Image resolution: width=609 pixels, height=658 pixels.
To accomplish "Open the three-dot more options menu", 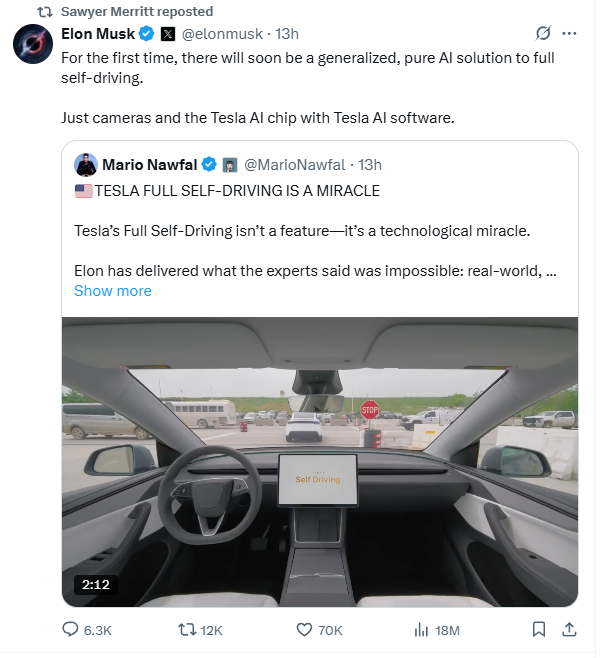I will [569, 34].
